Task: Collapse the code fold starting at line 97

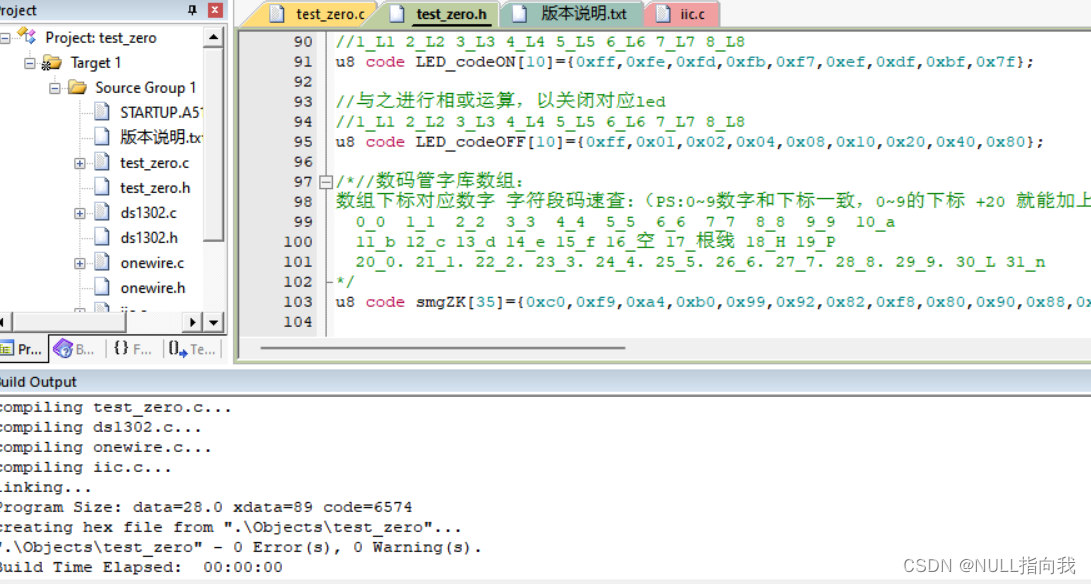Action: coord(327,182)
